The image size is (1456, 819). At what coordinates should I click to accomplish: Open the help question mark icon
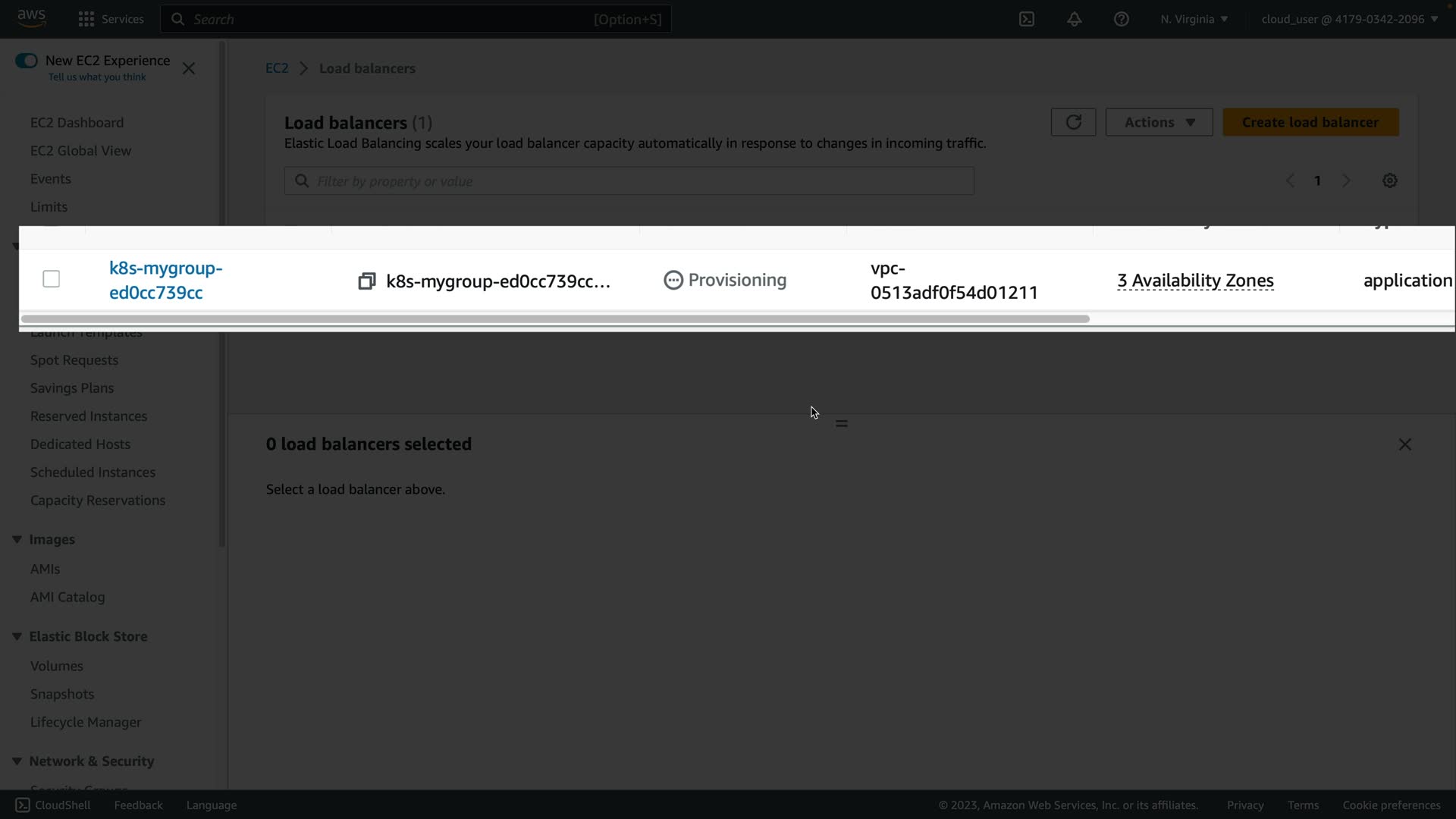tap(1121, 19)
